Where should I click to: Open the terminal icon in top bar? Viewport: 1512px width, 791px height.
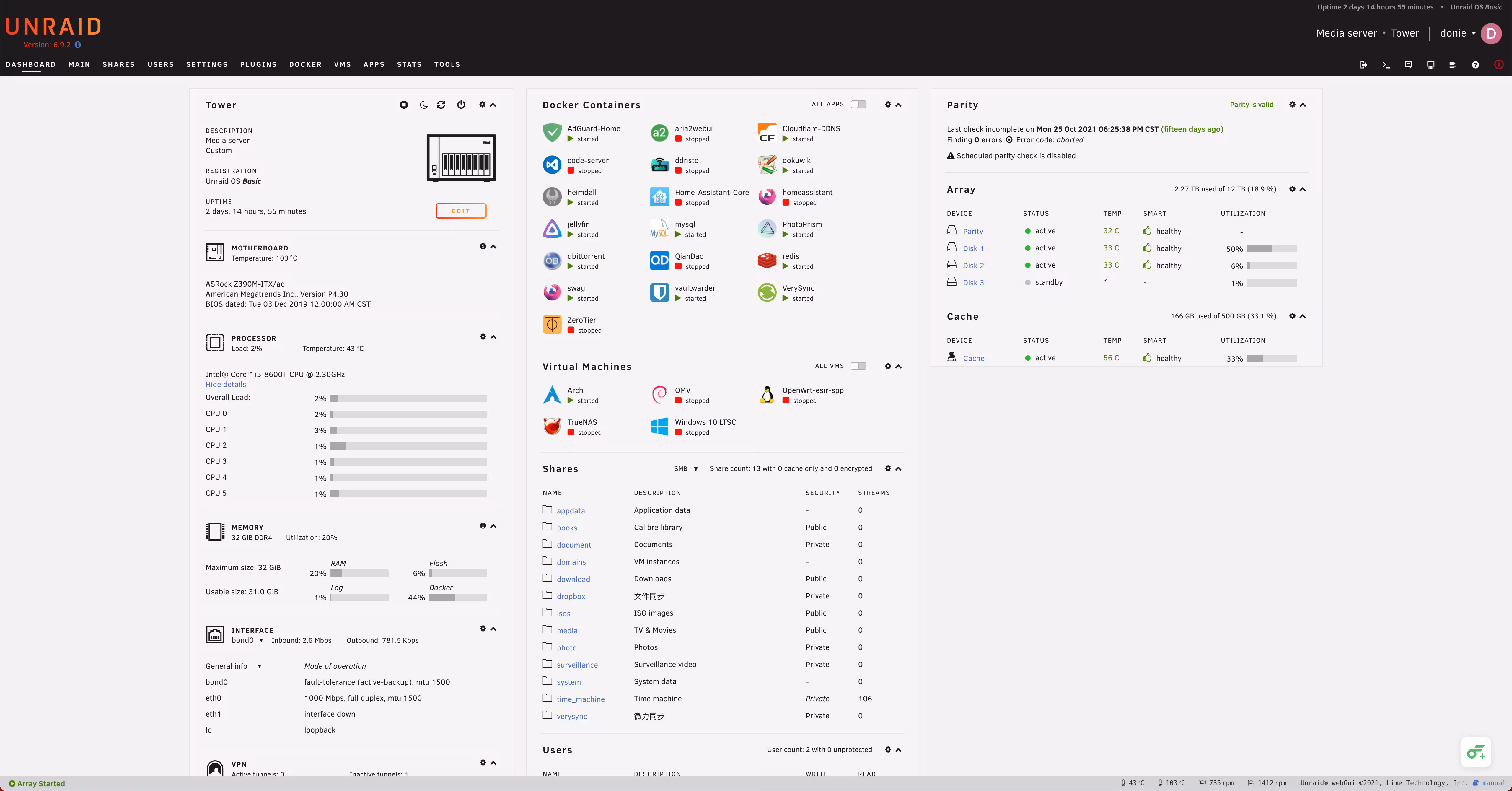coord(1386,65)
